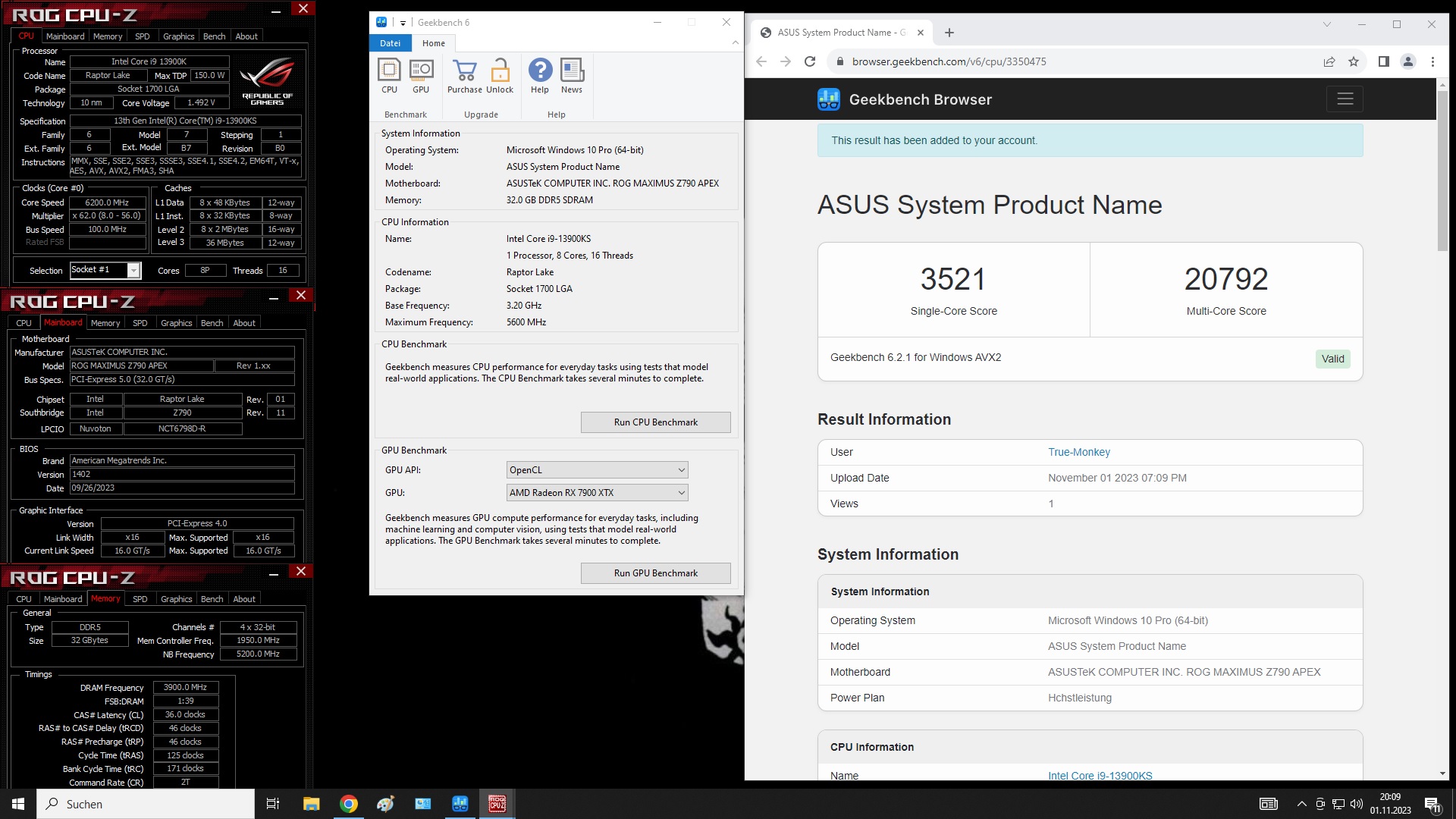Open File Explorer from the taskbar
Image resolution: width=1456 pixels, height=819 pixels.
click(311, 804)
